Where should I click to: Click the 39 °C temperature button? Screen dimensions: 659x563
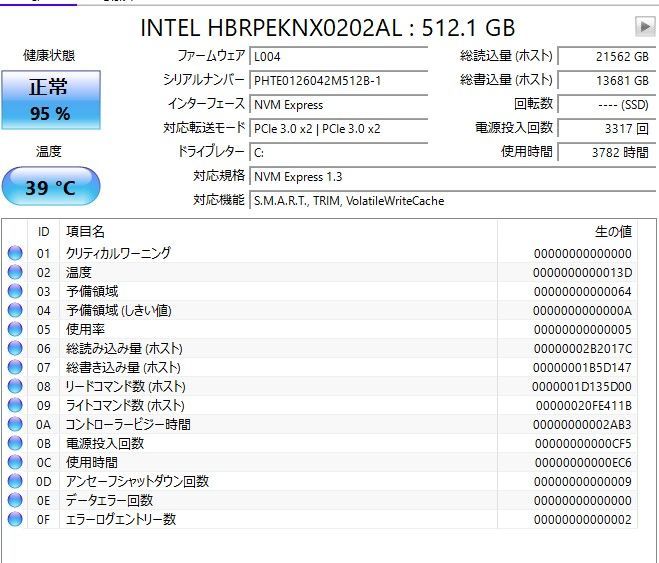[51, 186]
